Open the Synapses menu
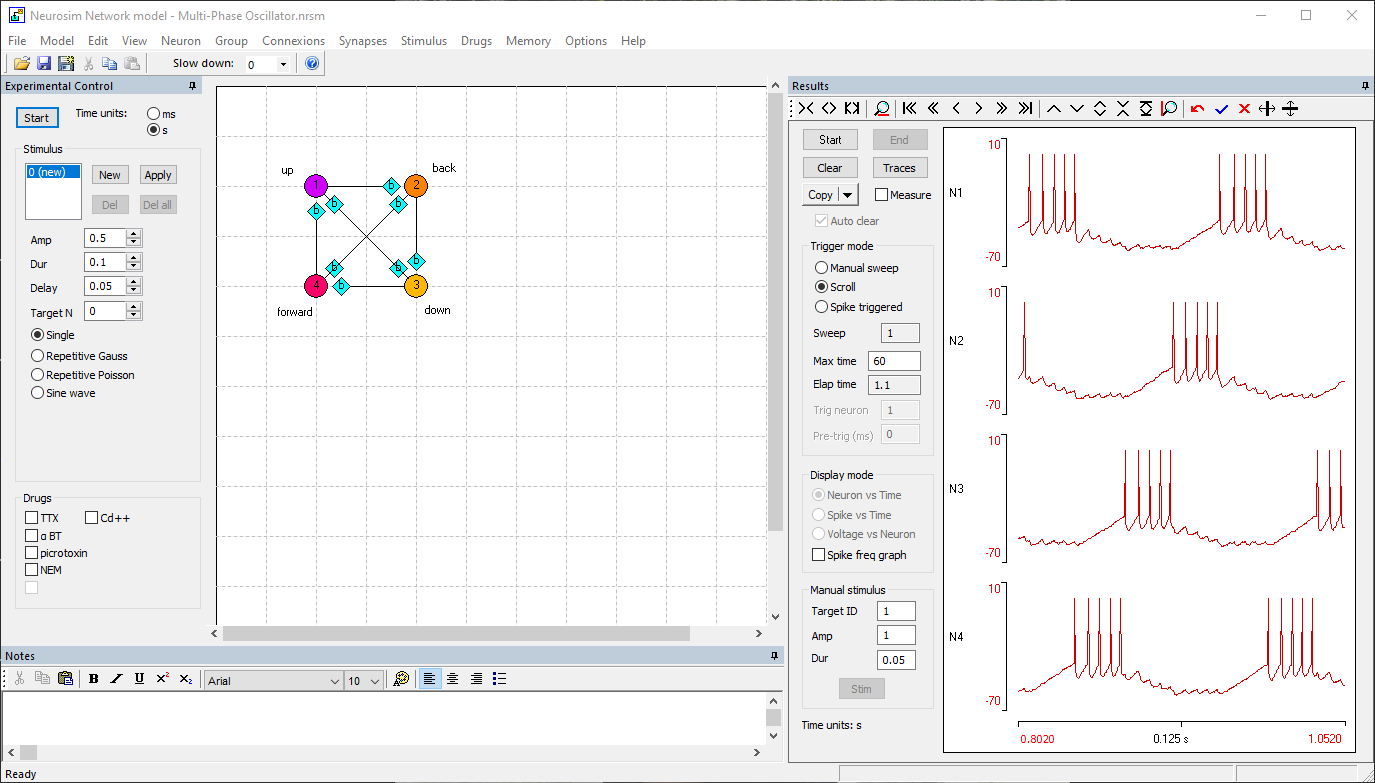Image resolution: width=1375 pixels, height=783 pixels. 362,41
